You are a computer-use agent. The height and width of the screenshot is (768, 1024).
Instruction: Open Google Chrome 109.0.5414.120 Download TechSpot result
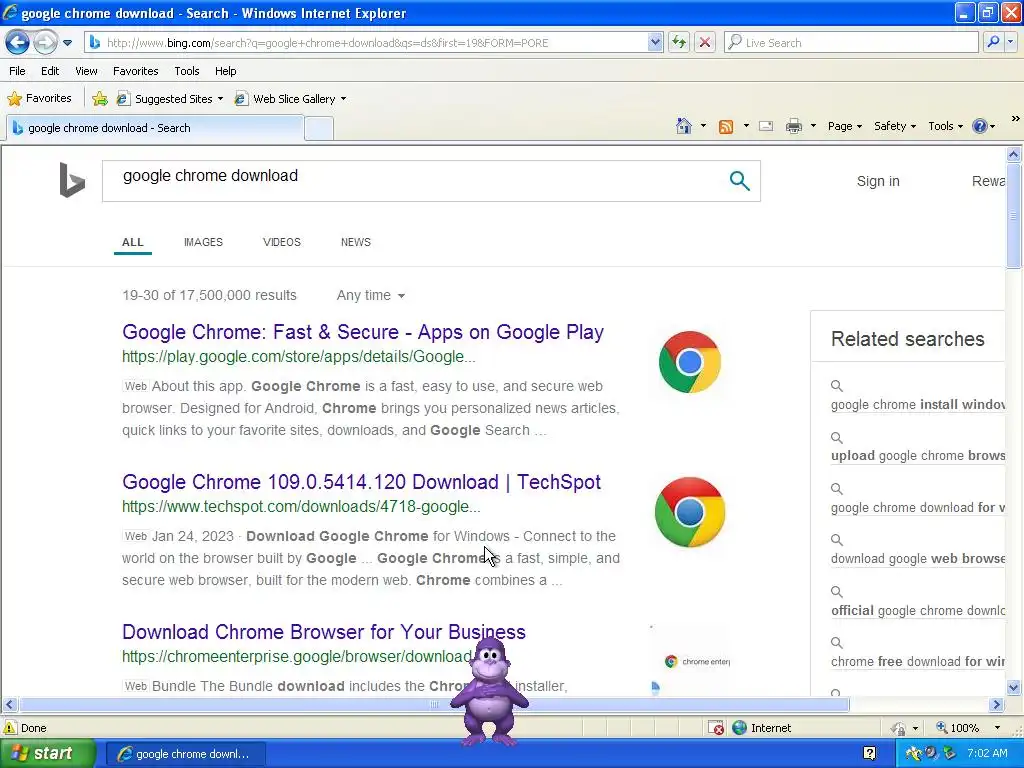[361, 482]
